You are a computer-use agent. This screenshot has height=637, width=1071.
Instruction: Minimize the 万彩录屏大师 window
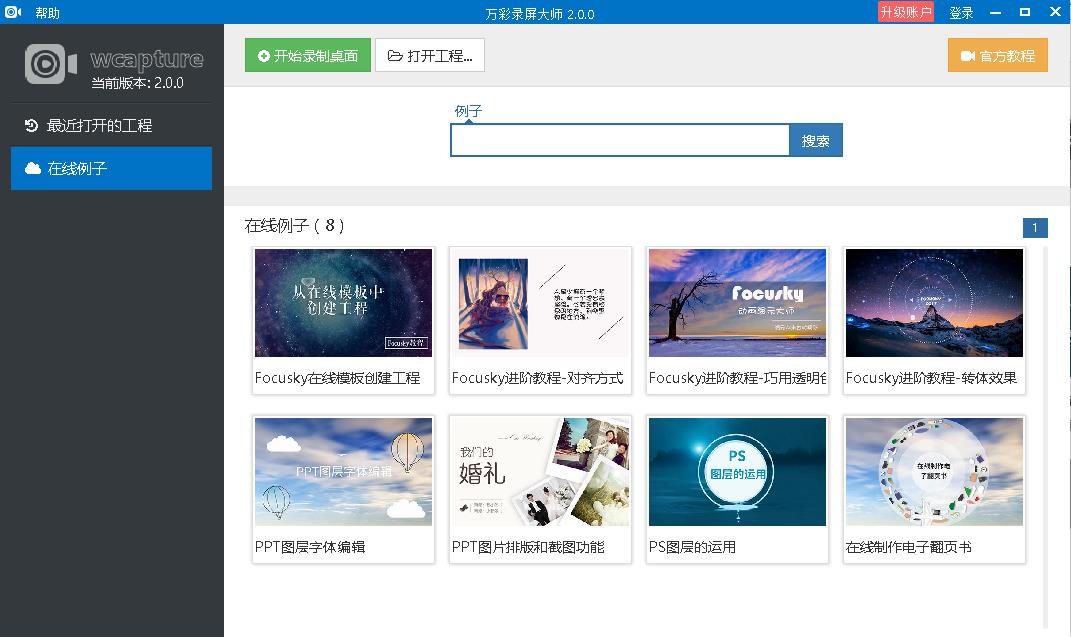(995, 12)
